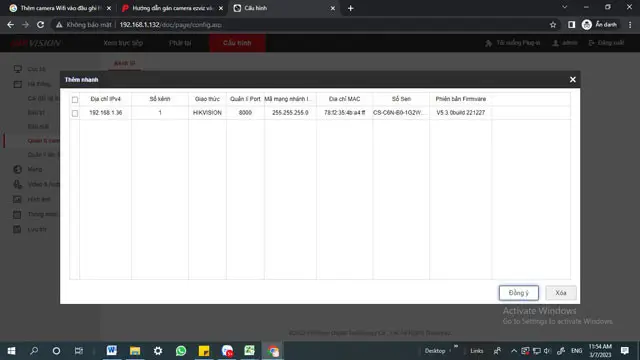Click the address bar showing 192.168.1.132
The height and width of the screenshot is (360, 640).
click(x=302, y=25)
